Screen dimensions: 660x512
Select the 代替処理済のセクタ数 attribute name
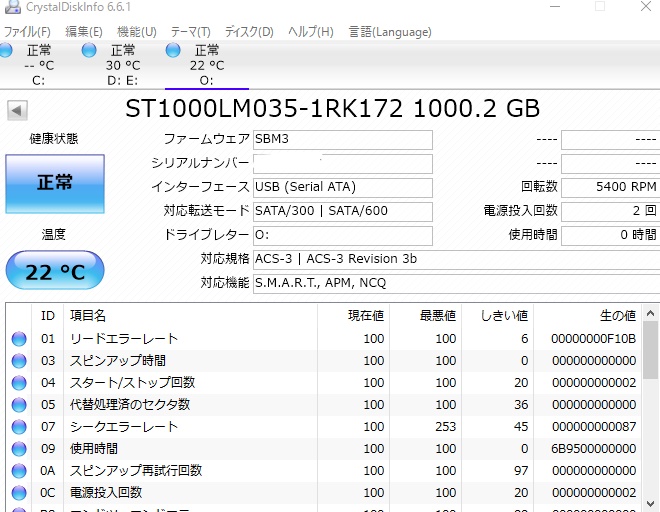pyautogui.click(x=130, y=405)
